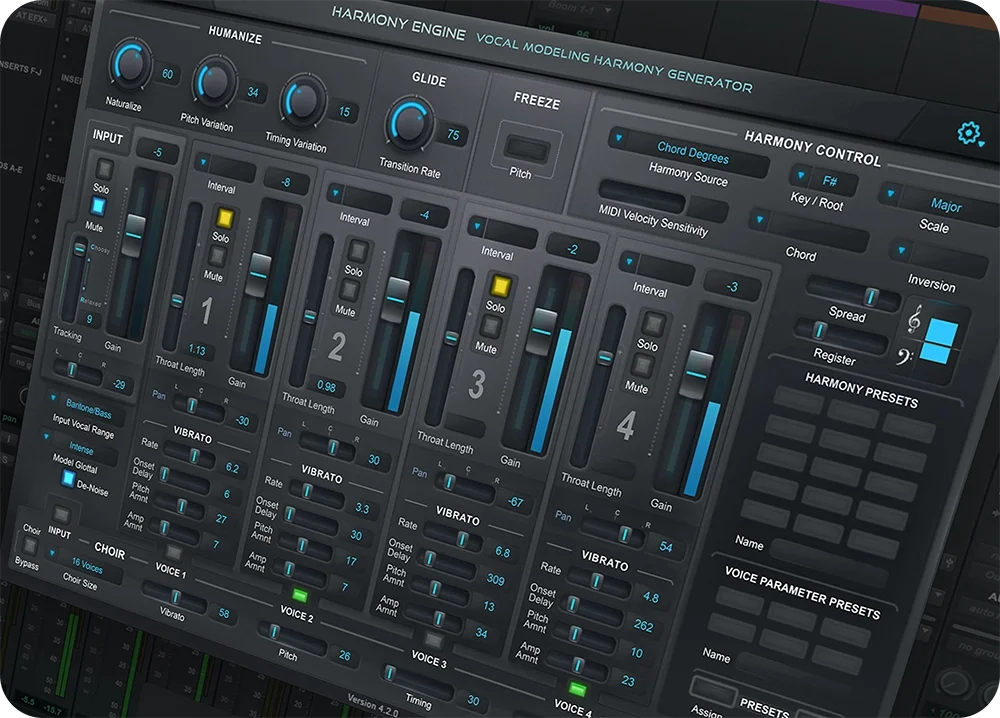Toggle Mute on voice 1

[217, 256]
